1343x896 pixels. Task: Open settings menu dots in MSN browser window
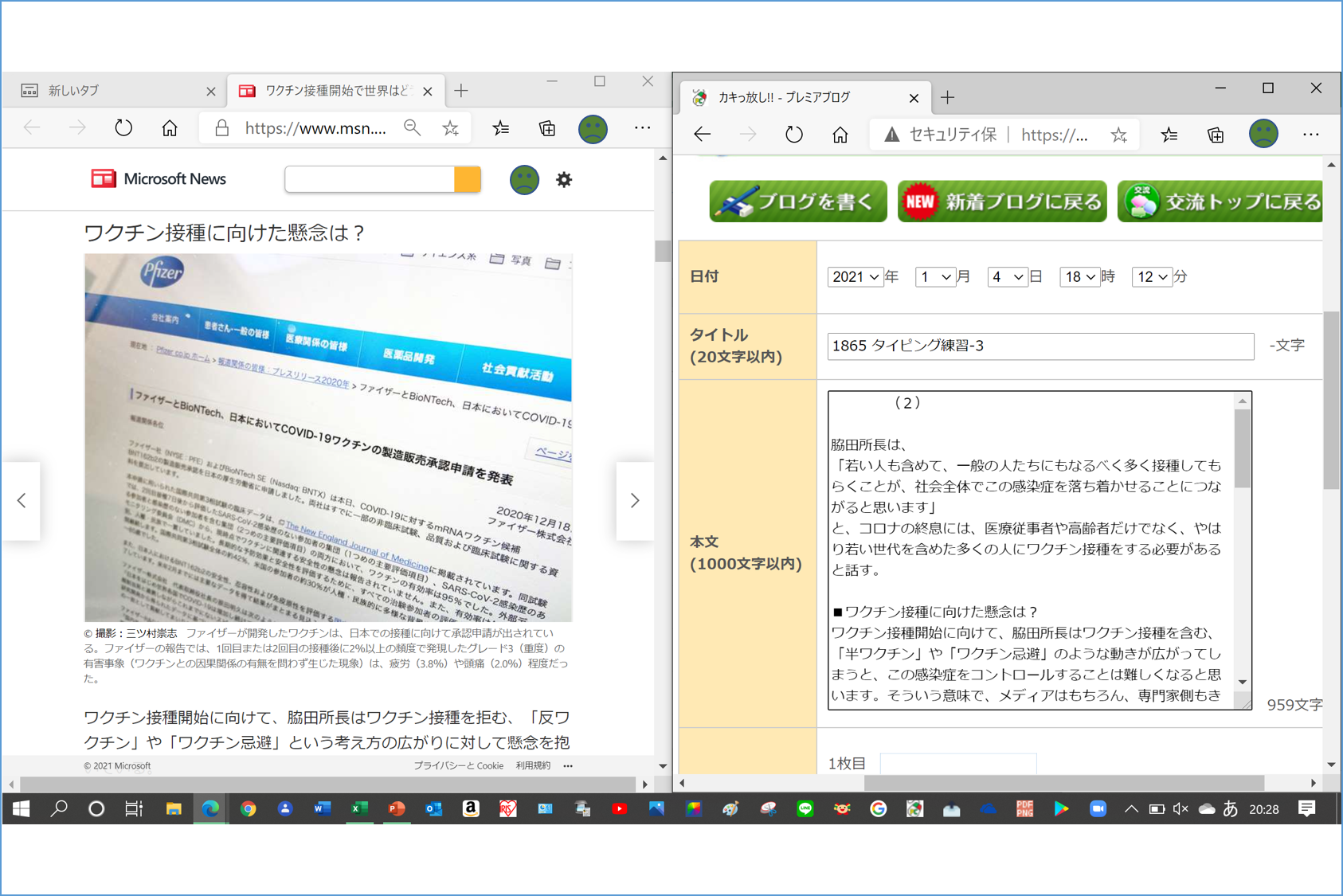(642, 127)
